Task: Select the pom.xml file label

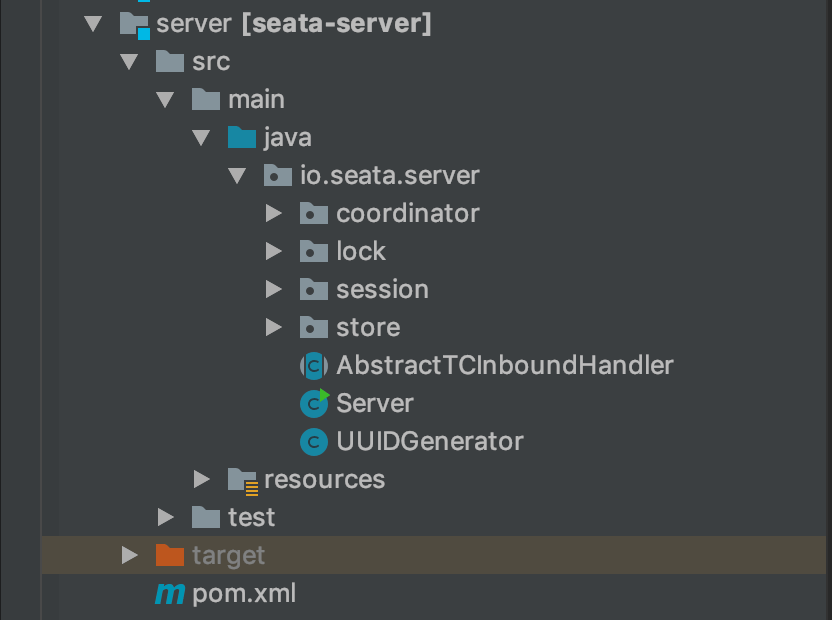Action: coord(244,593)
